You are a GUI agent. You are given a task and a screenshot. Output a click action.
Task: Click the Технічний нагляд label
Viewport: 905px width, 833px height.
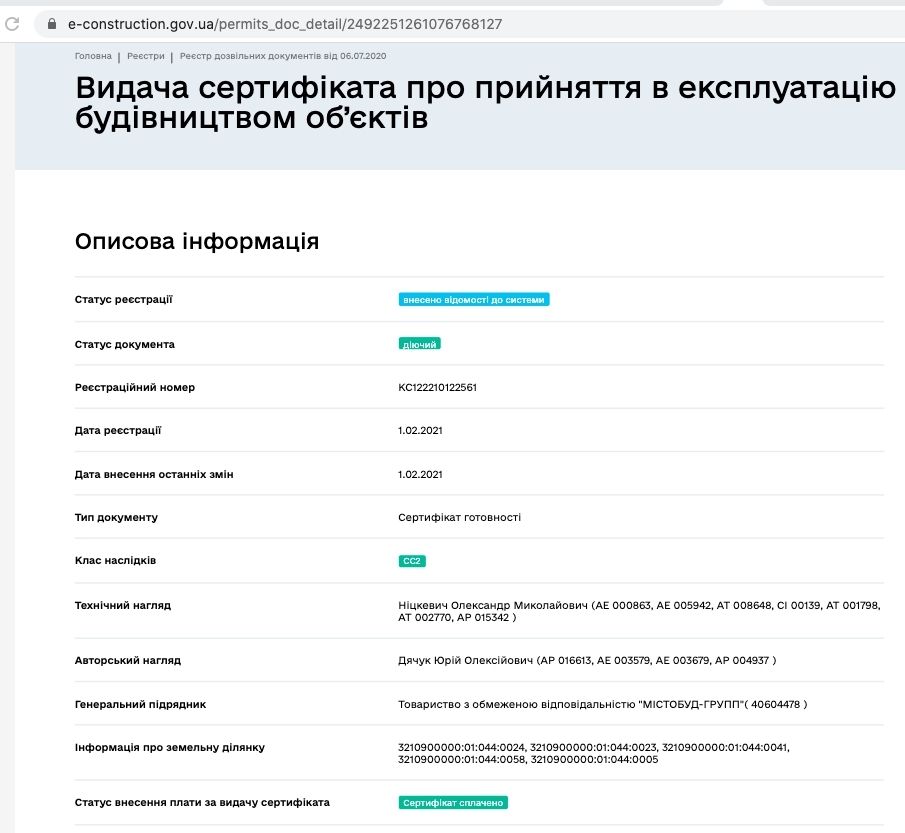(x=123, y=606)
